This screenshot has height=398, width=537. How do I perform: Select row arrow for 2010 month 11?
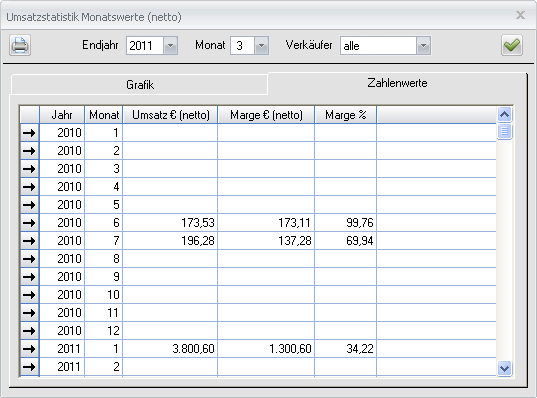29,313
